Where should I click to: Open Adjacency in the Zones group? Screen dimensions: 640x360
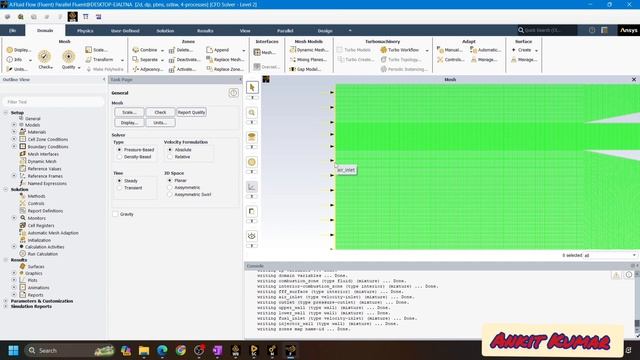[x=148, y=69]
